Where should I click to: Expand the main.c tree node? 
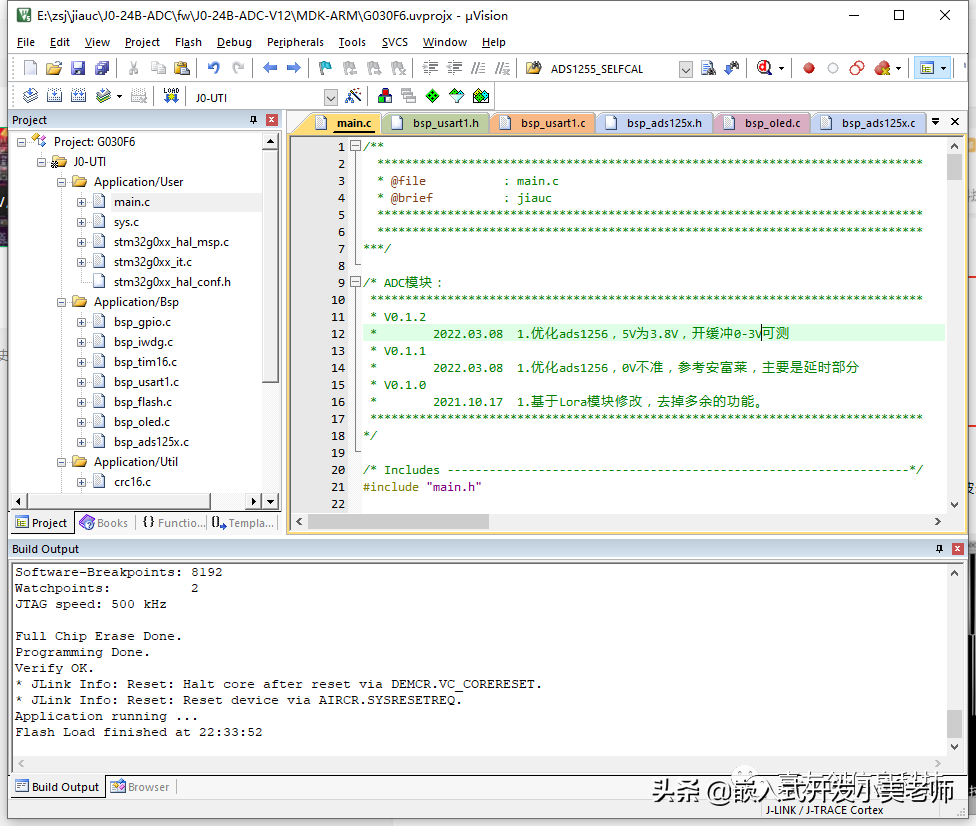[x=82, y=202]
